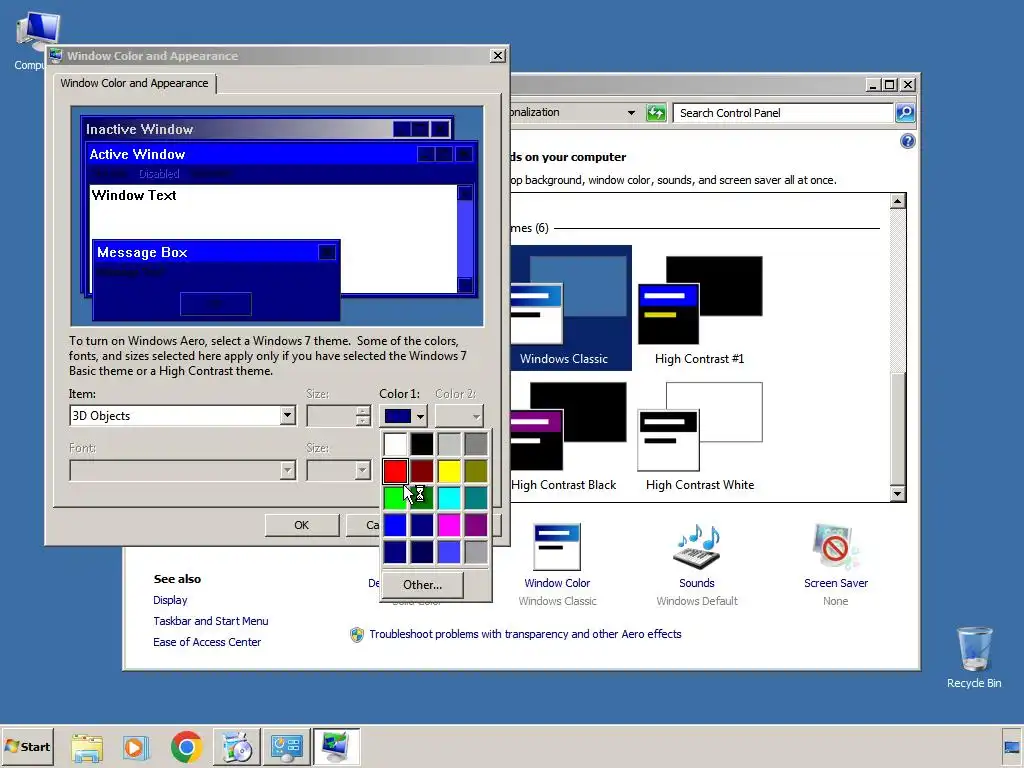Choose the bright lime green swatch
The height and width of the screenshot is (768, 1024).
pyautogui.click(x=395, y=498)
